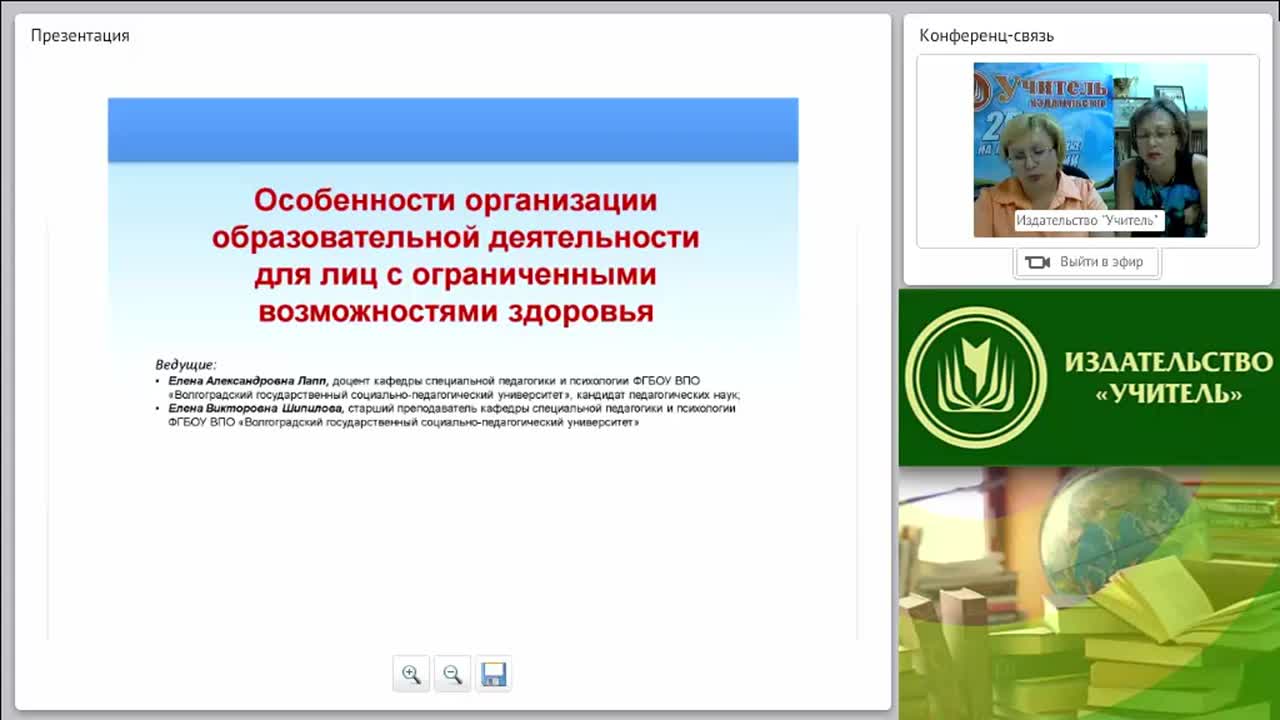This screenshot has height=720, width=1280.
Task: Zoom out of the presentation slide
Action: [x=452, y=674]
